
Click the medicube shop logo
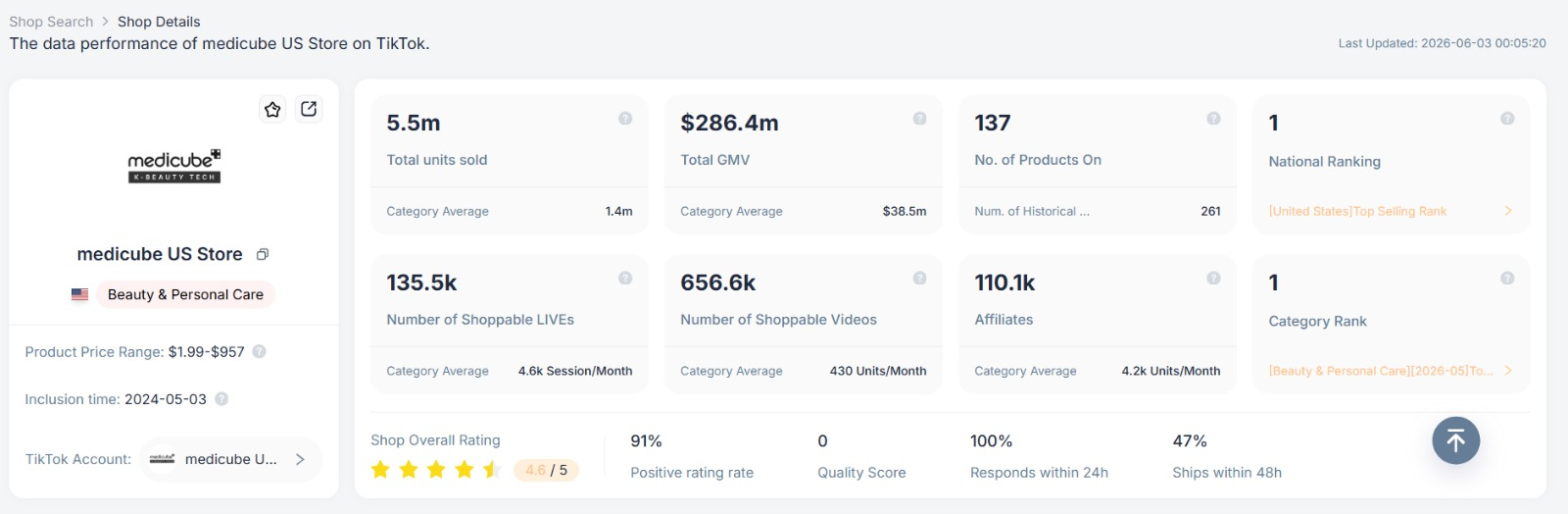coord(174,166)
